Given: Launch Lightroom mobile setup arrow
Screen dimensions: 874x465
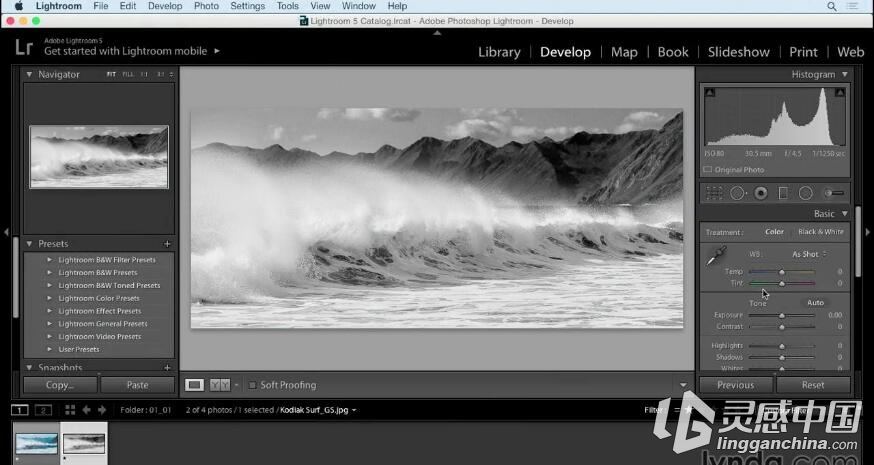Looking at the screenshot, I should (x=217, y=51).
